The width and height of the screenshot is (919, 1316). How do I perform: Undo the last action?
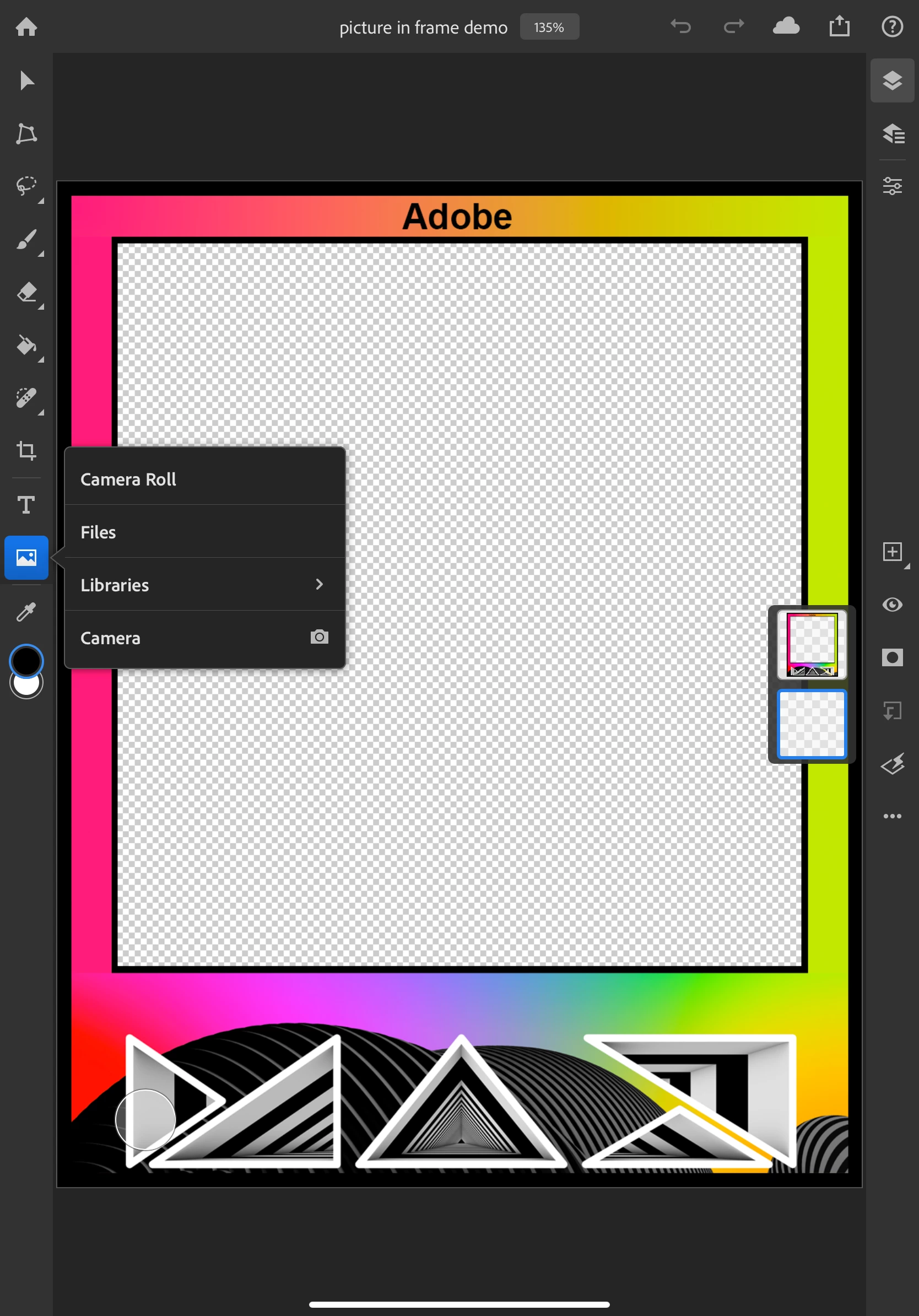680,26
